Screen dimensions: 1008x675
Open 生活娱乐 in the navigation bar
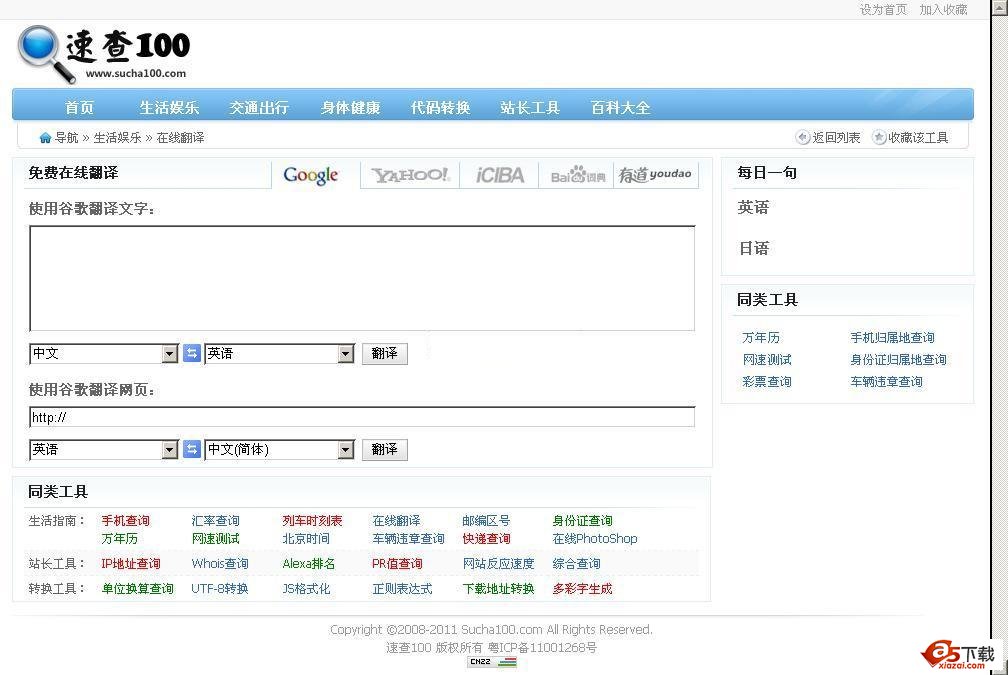[169, 107]
